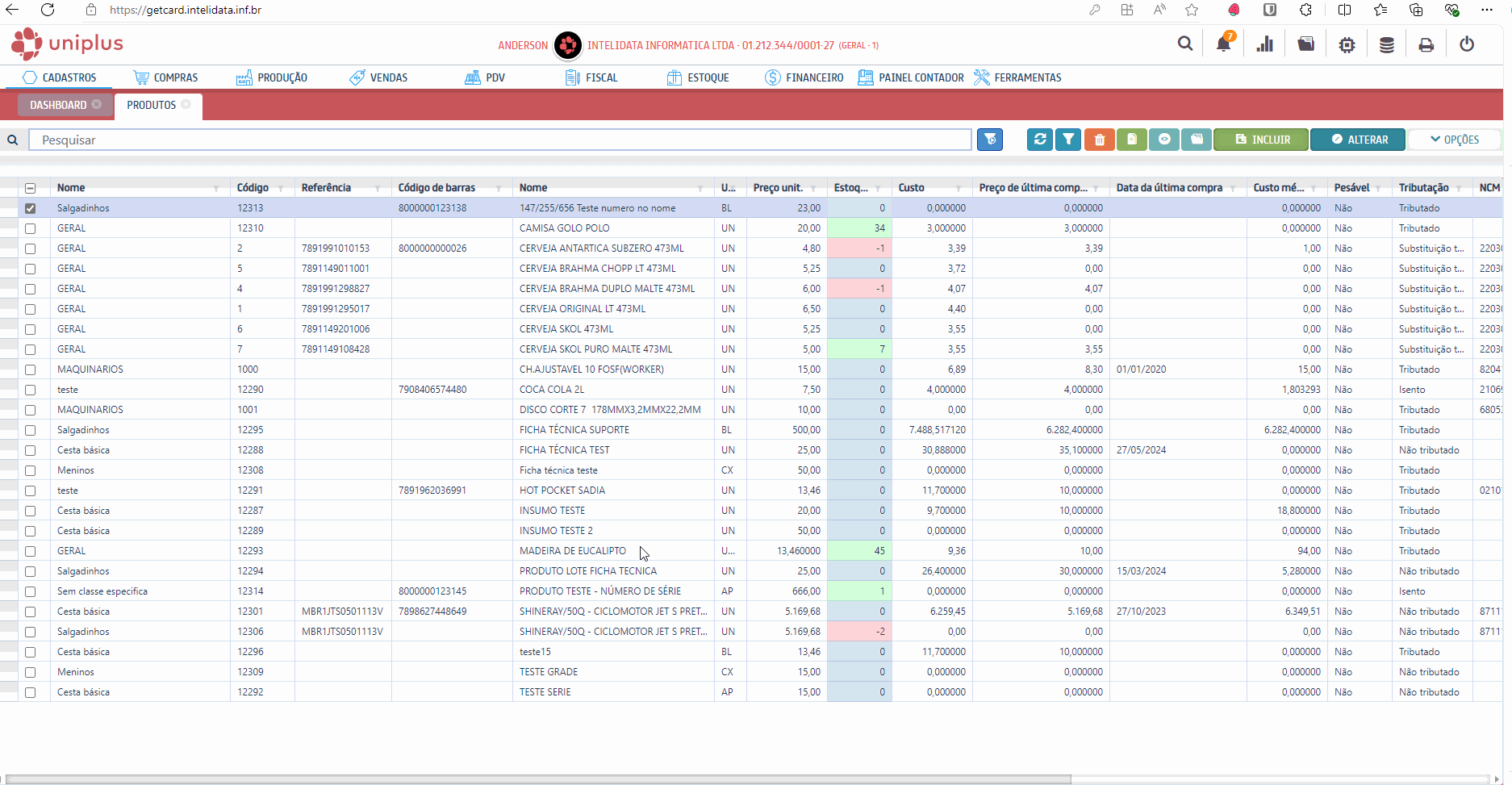Check the TESTE SERIE row checkbox
The image size is (1512, 785).
click(x=30, y=692)
